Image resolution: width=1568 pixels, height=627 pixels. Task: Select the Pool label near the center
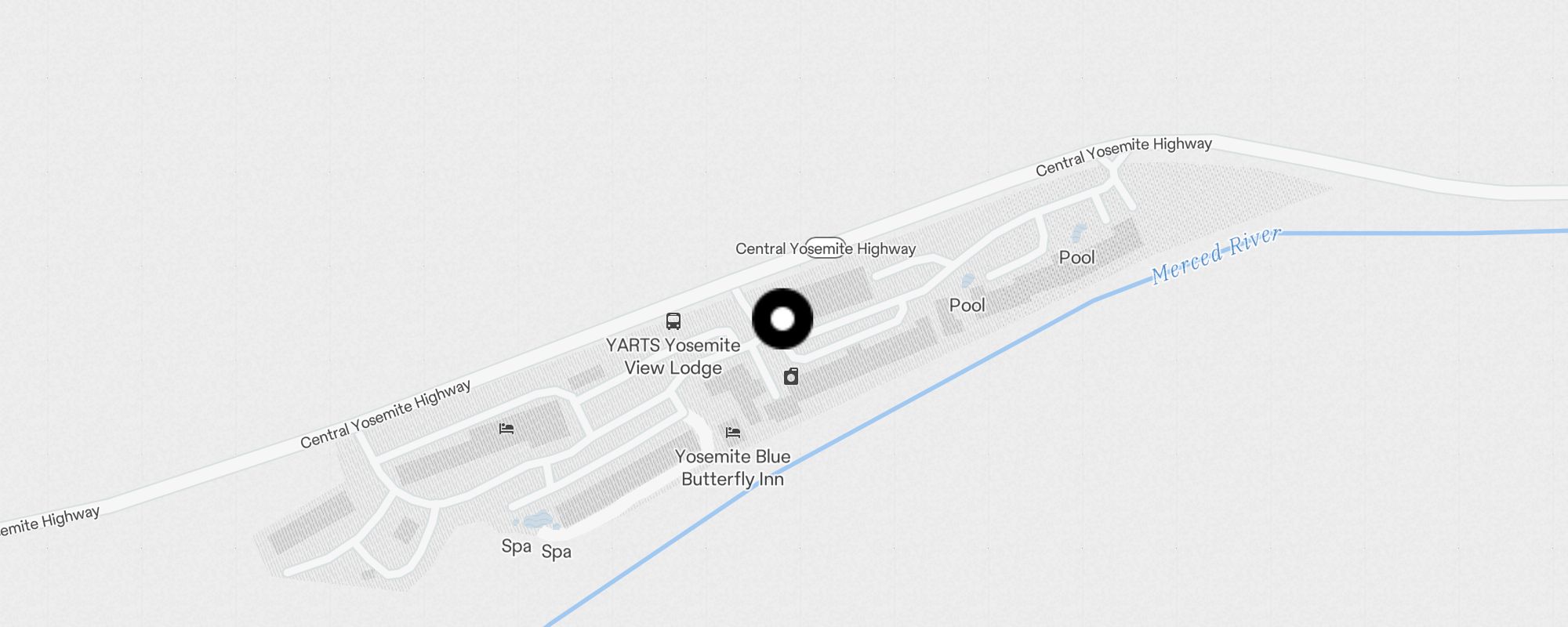(967, 305)
